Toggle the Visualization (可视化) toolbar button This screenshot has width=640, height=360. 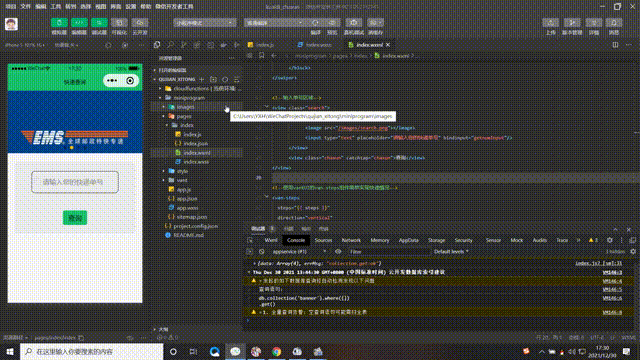[x=119, y=22]
